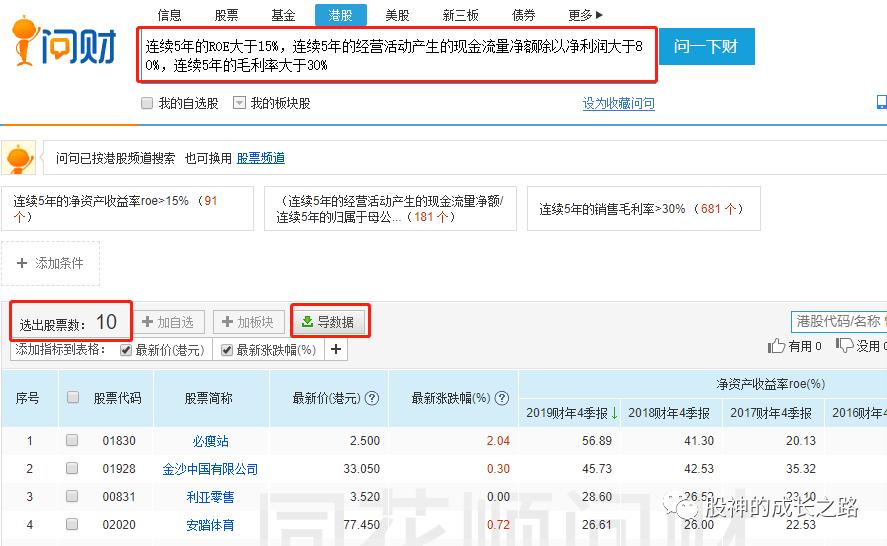Tick the checkbox for stock 01830

pyautogui.click(x=72, y=440)
